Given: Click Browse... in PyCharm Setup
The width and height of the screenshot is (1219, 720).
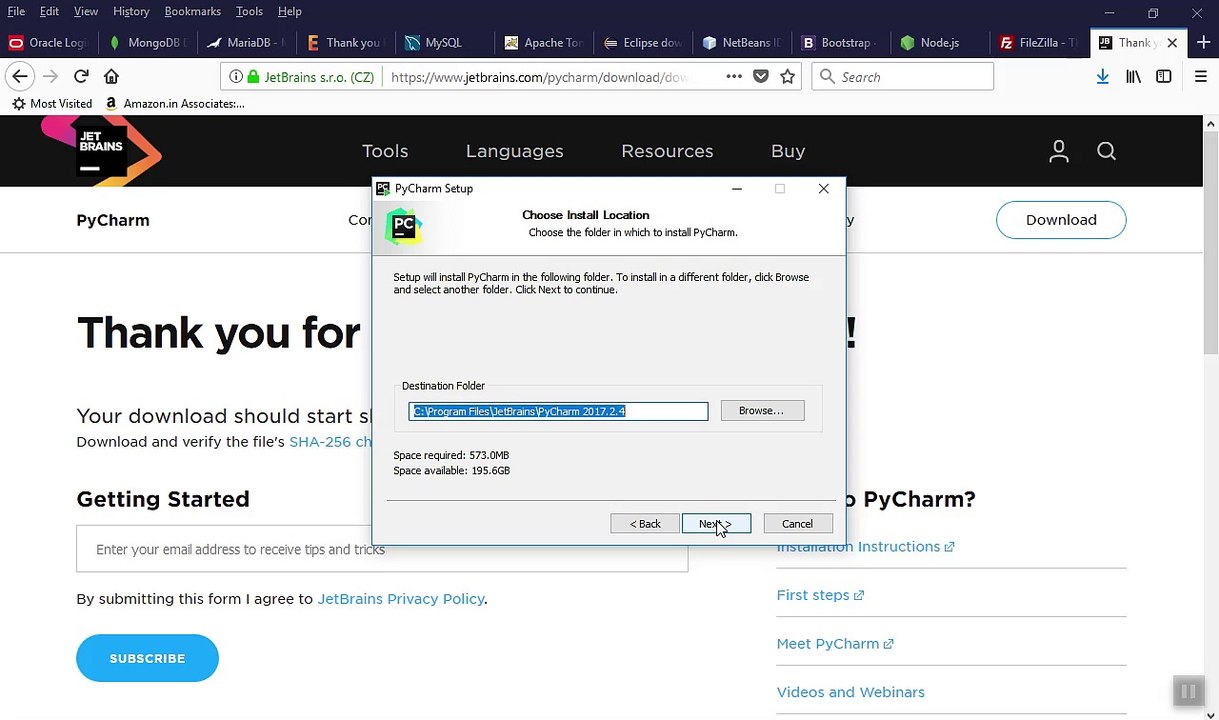Looking at the screenshot, I should pos(762,411).
